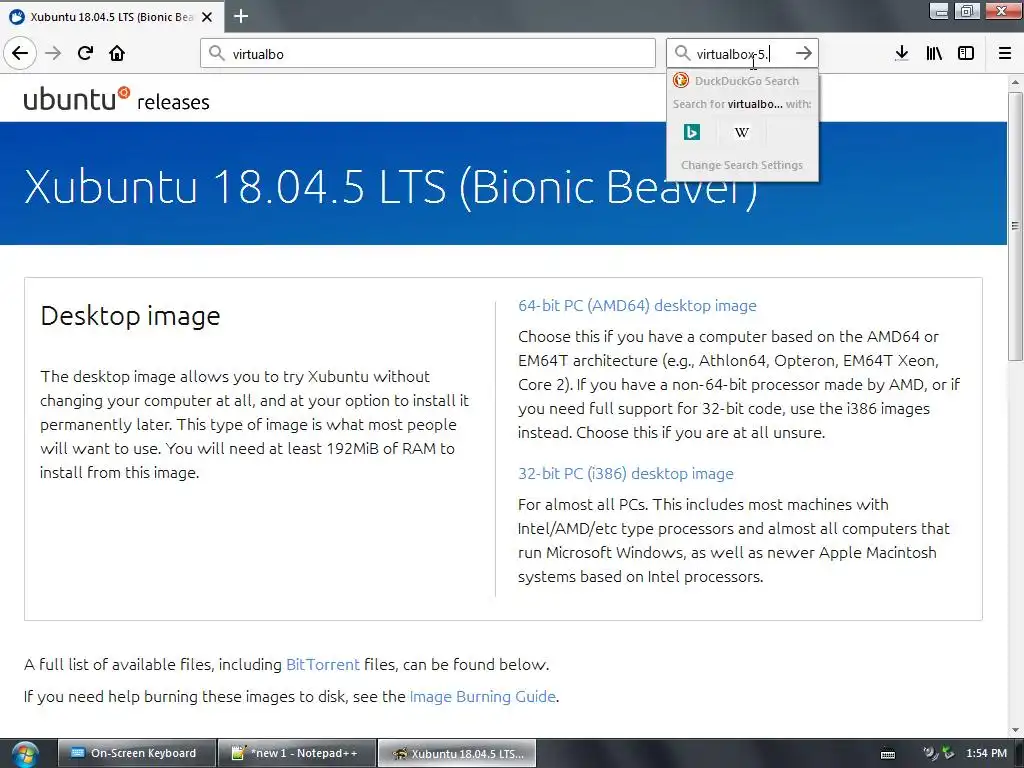The width and height of the screenshot is (1024, 768).
Task: Close the Xubuntu 18.04.5 LTS tab
Action: 207,17
